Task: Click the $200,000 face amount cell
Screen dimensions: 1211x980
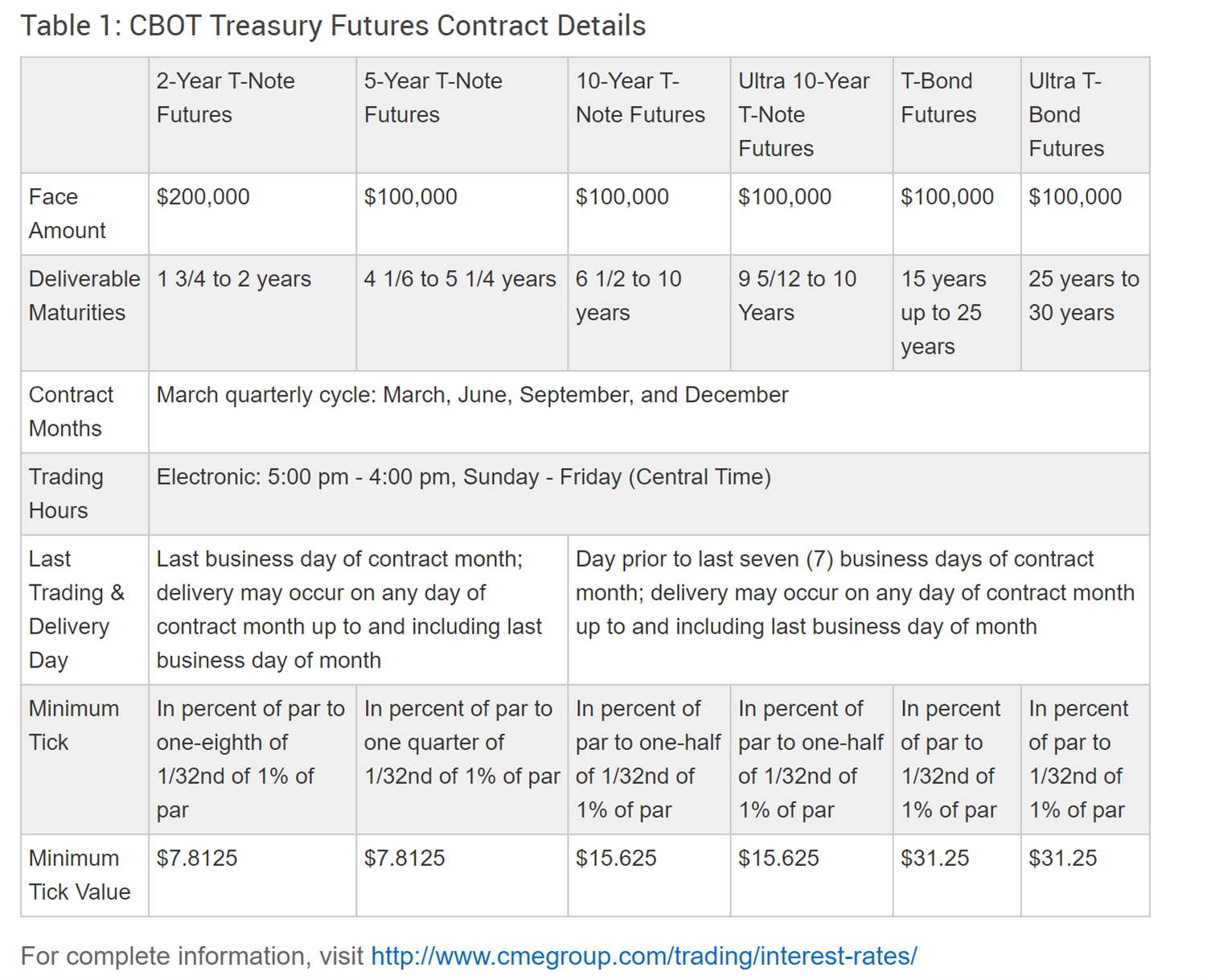Action: pos(252,214)
